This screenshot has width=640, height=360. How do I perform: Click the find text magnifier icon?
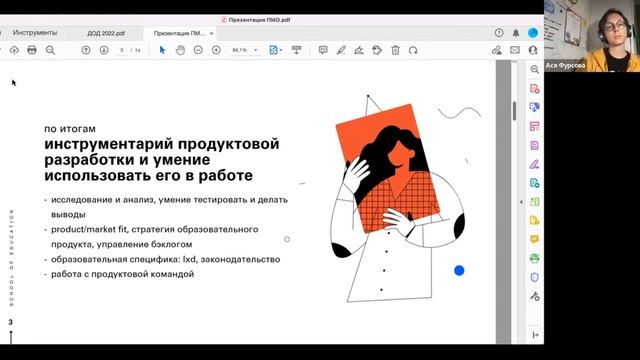50,50
